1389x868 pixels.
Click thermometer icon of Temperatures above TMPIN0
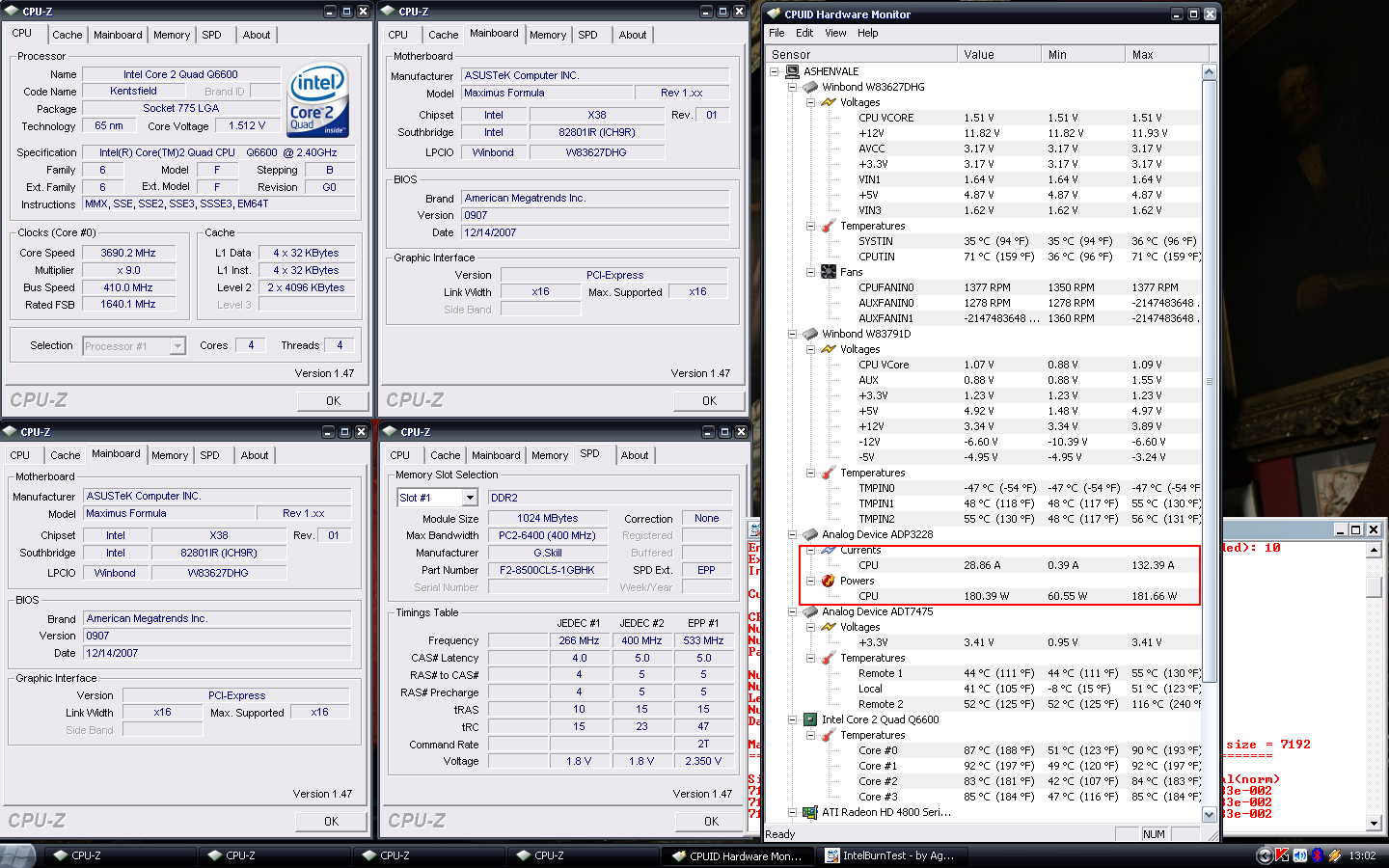828,473
